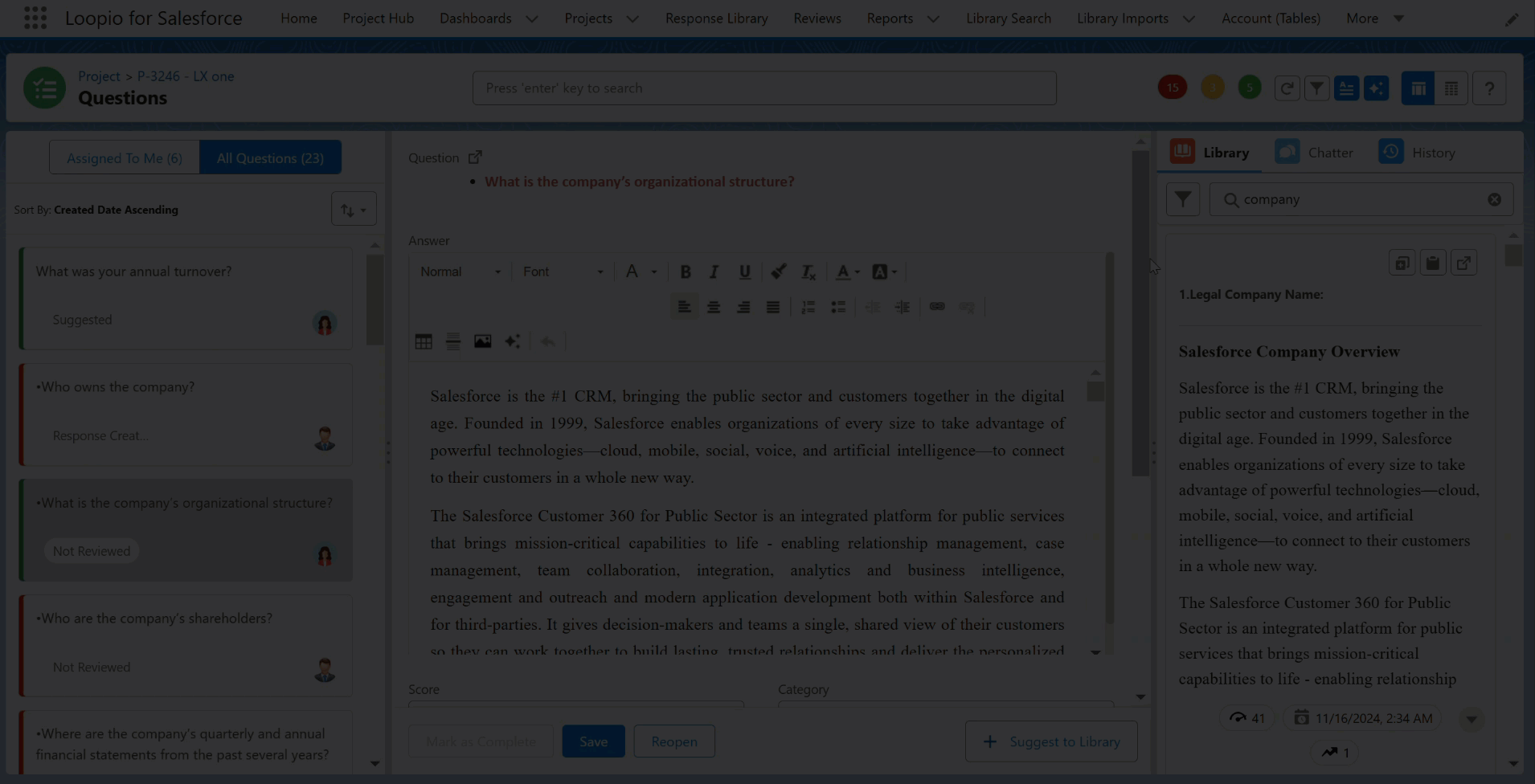Switch to the Chatter tab
Image resolution: width=1535 pixels, height=784 pixels.
[1314, 153]
